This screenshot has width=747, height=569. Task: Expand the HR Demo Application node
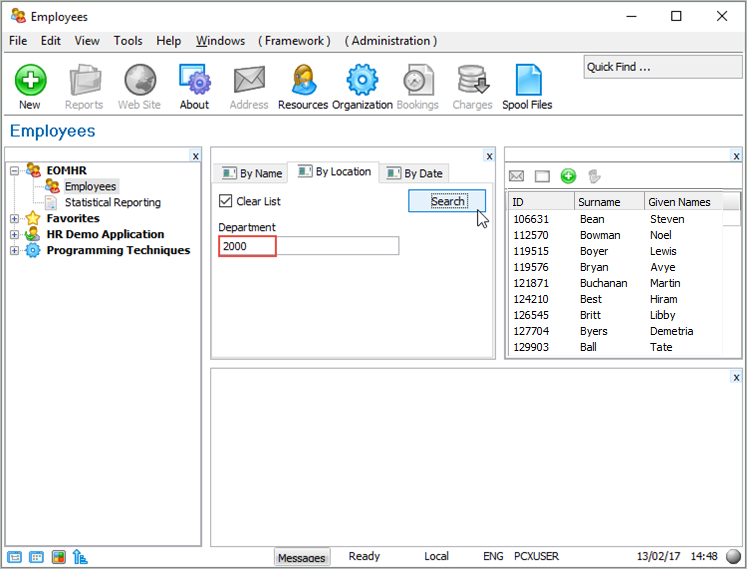pyautogui.click(x=14, y=234)
